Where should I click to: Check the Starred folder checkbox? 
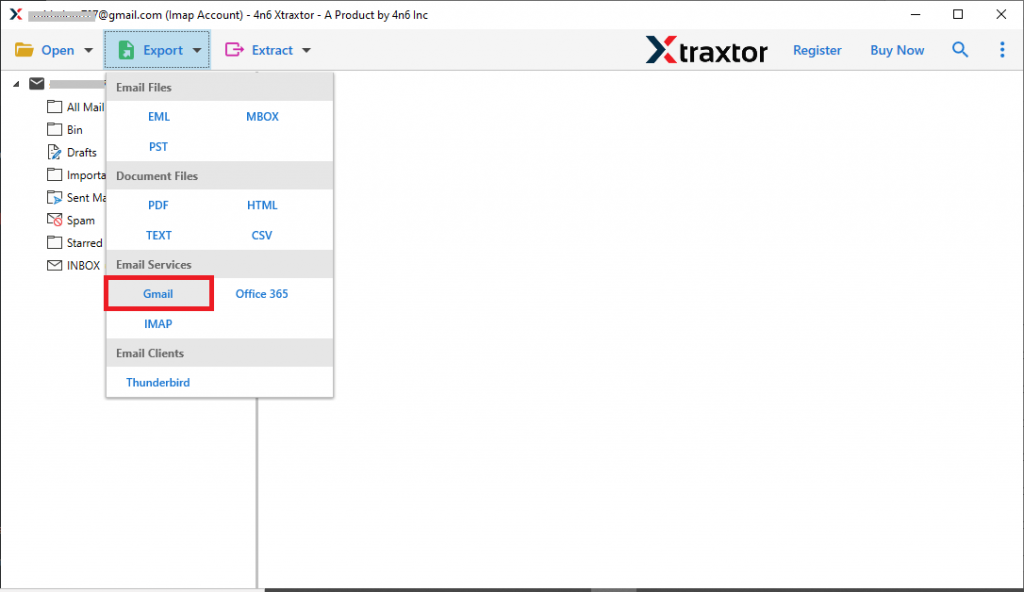point(54,242)
